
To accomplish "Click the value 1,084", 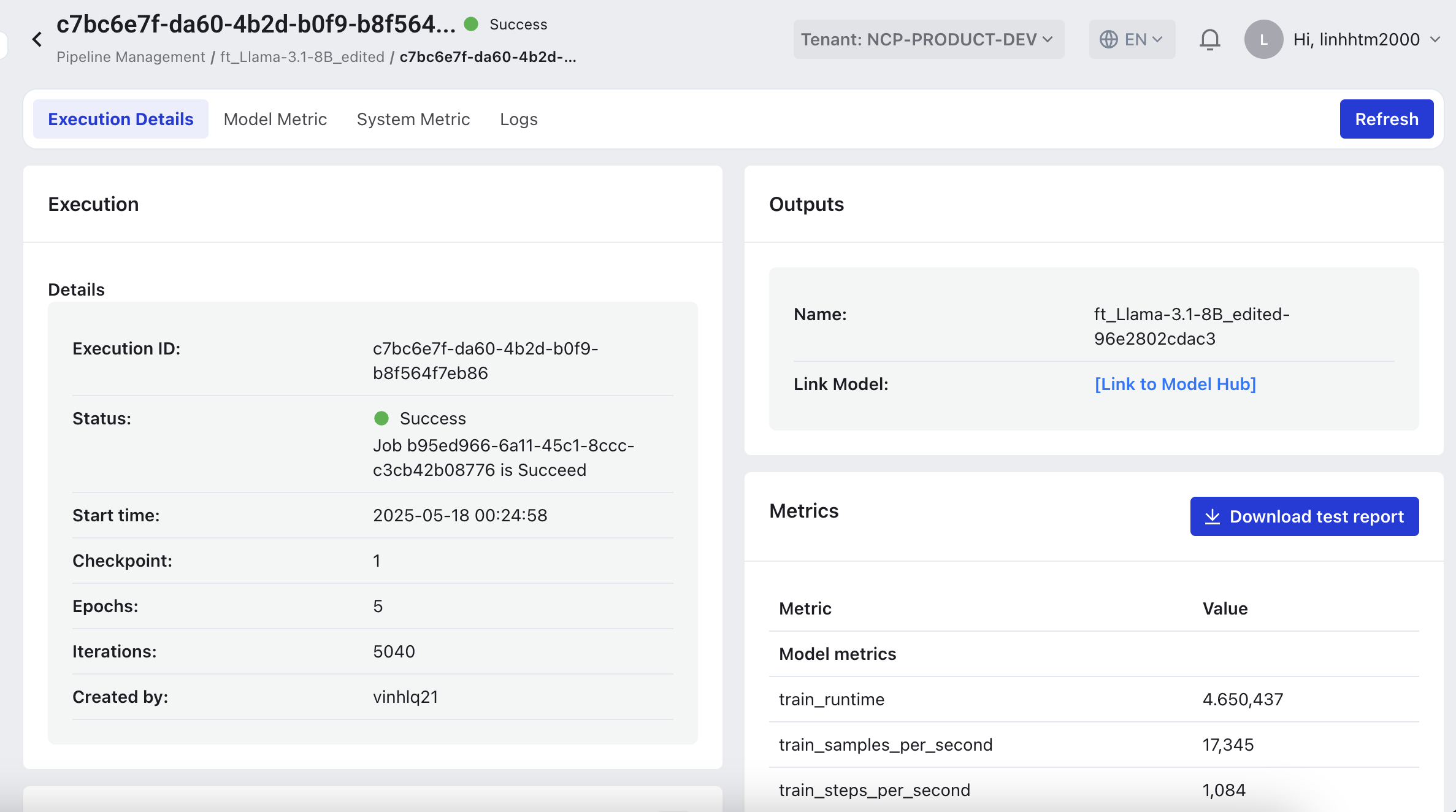I will pos(1224,790).
